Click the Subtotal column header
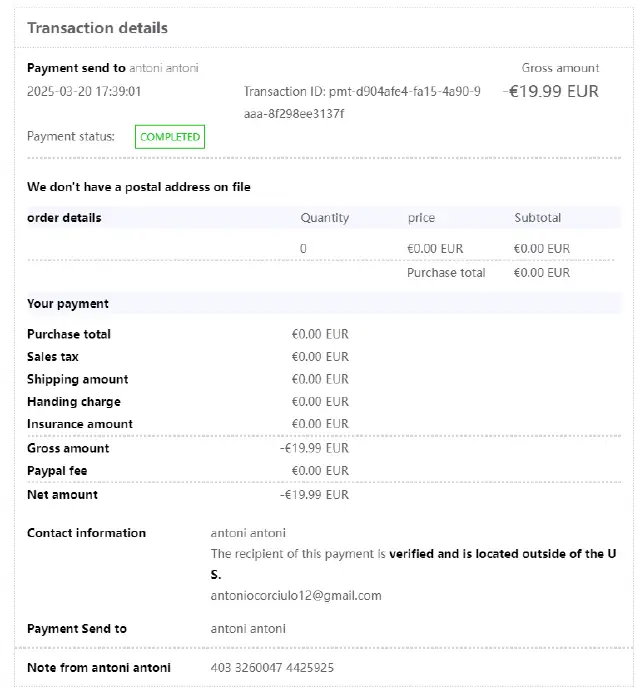This screenshot has height=692, width=640. [x=538, y=218]
